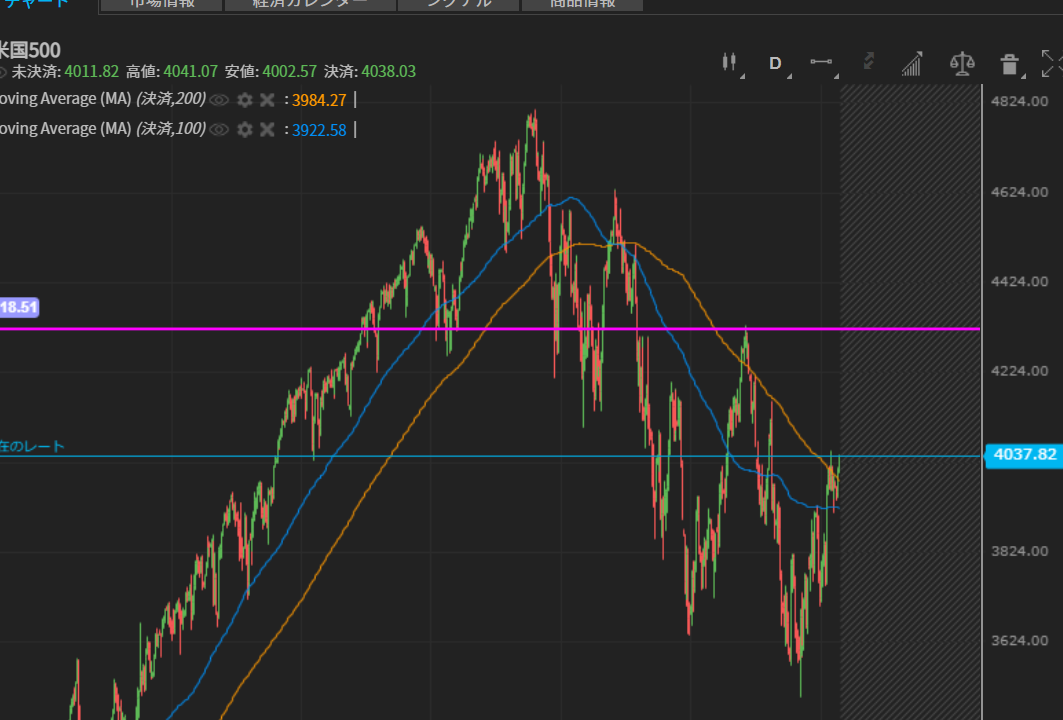Open the candlestick chart type dropdown
This screenshot has height=720, width=1063.
[731, 63]
